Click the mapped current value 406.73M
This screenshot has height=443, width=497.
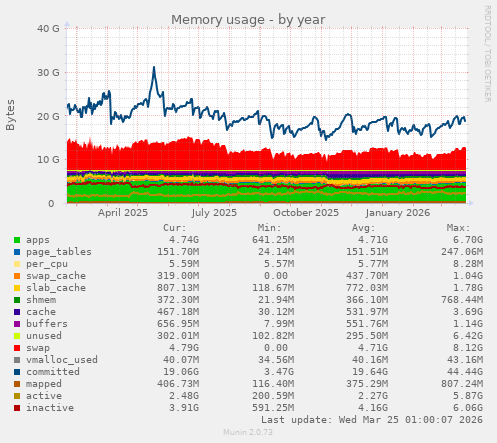pyautogui.click(x=178, y=384)
